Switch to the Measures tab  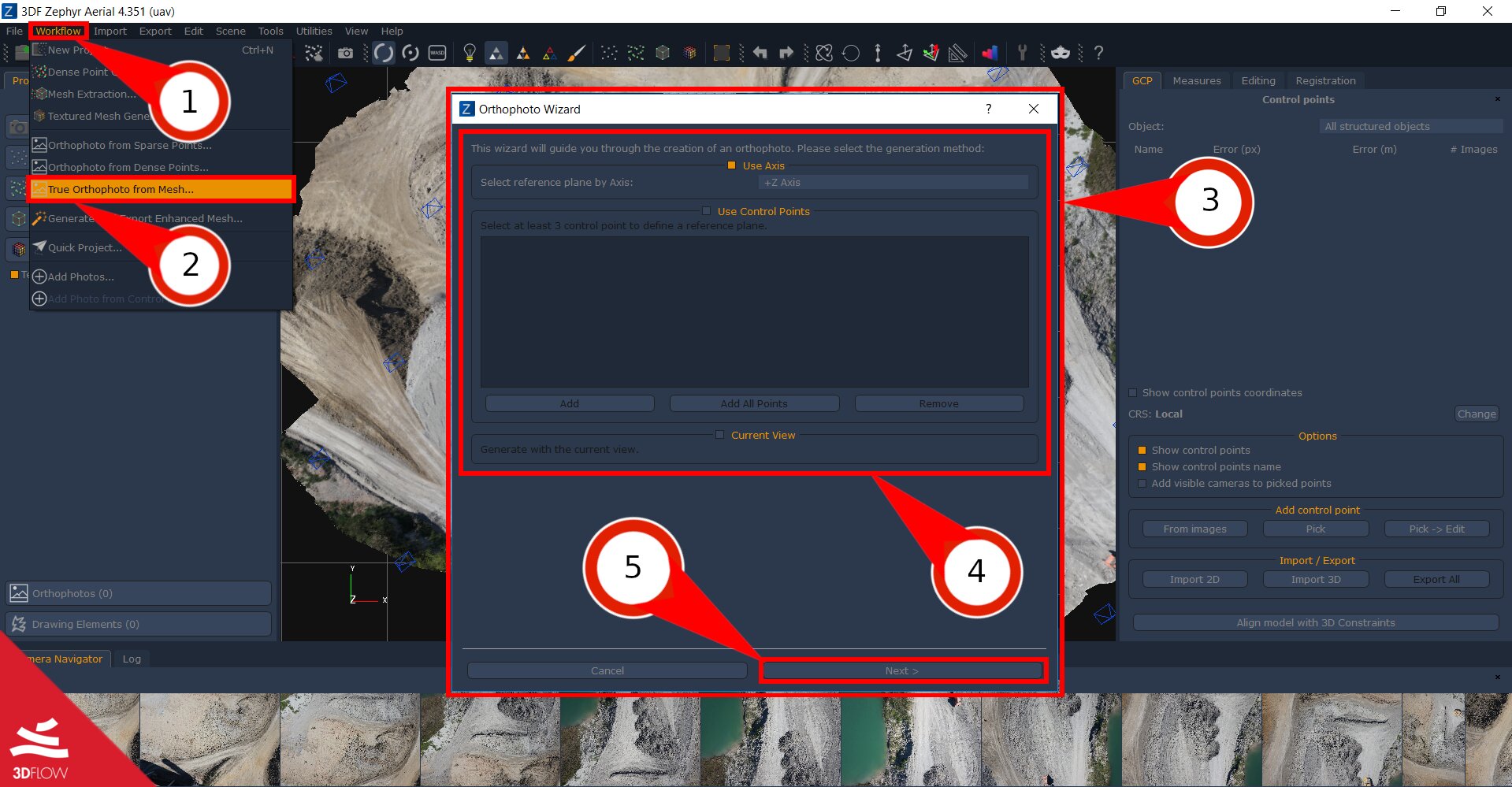click(1196, 80)
